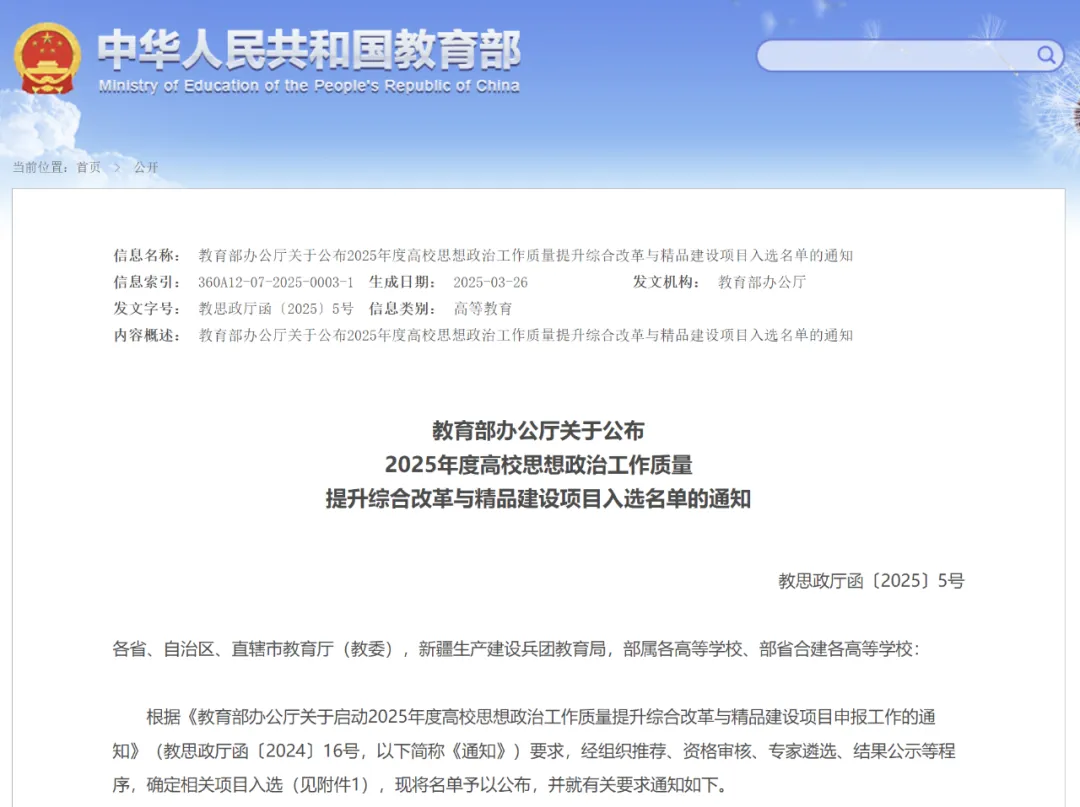Click the 高等教育 information category value
Viewport: 1080px width, 807px height.
click(x=482, y=309)
